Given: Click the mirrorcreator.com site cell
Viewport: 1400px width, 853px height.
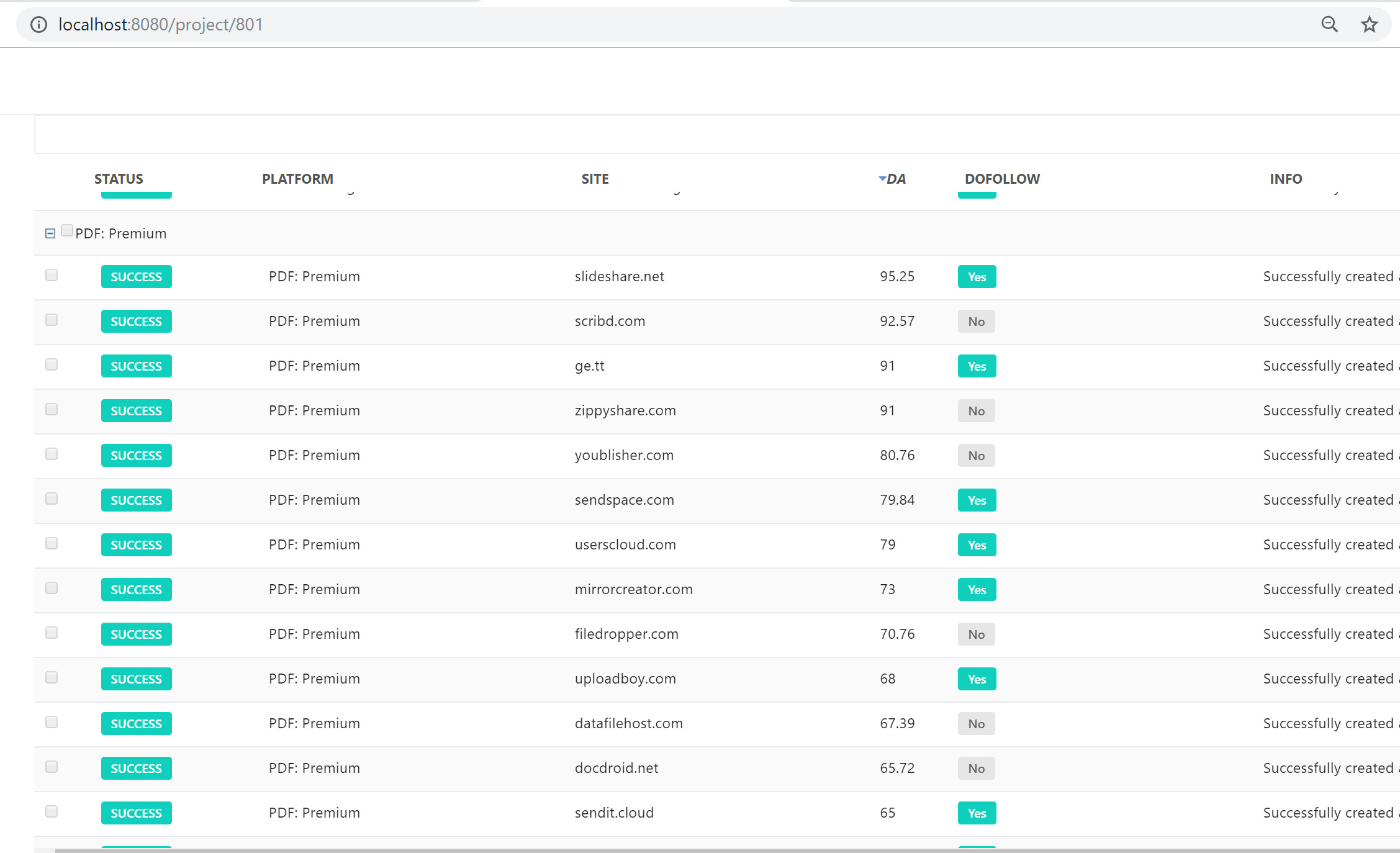Looking at the screenshot, I should click(x=634, y=589).
